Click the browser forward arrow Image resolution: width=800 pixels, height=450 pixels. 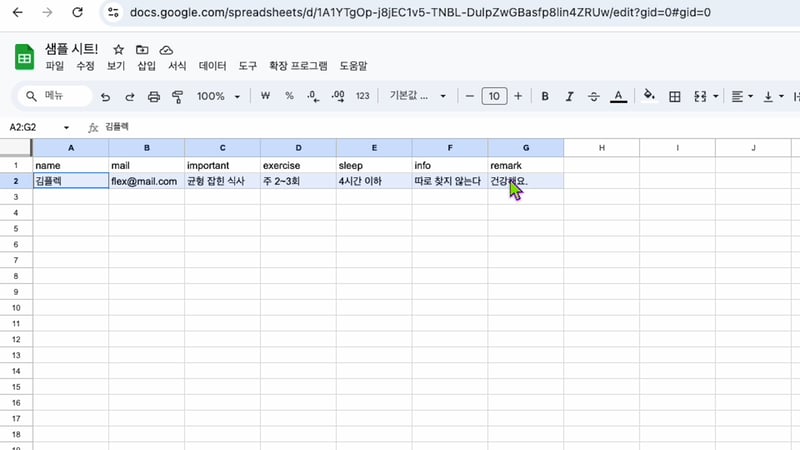[x=47, y=12]
